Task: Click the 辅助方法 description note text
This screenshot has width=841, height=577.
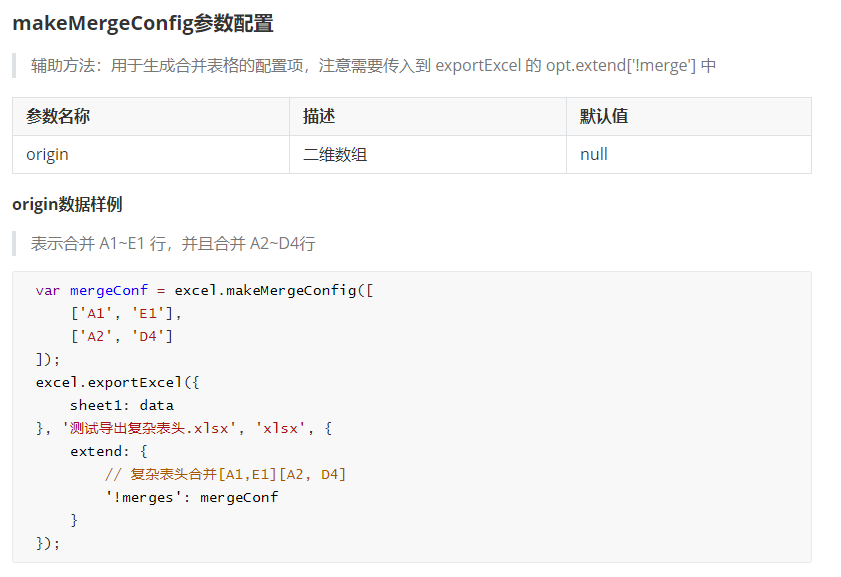Action: point(373,66)
